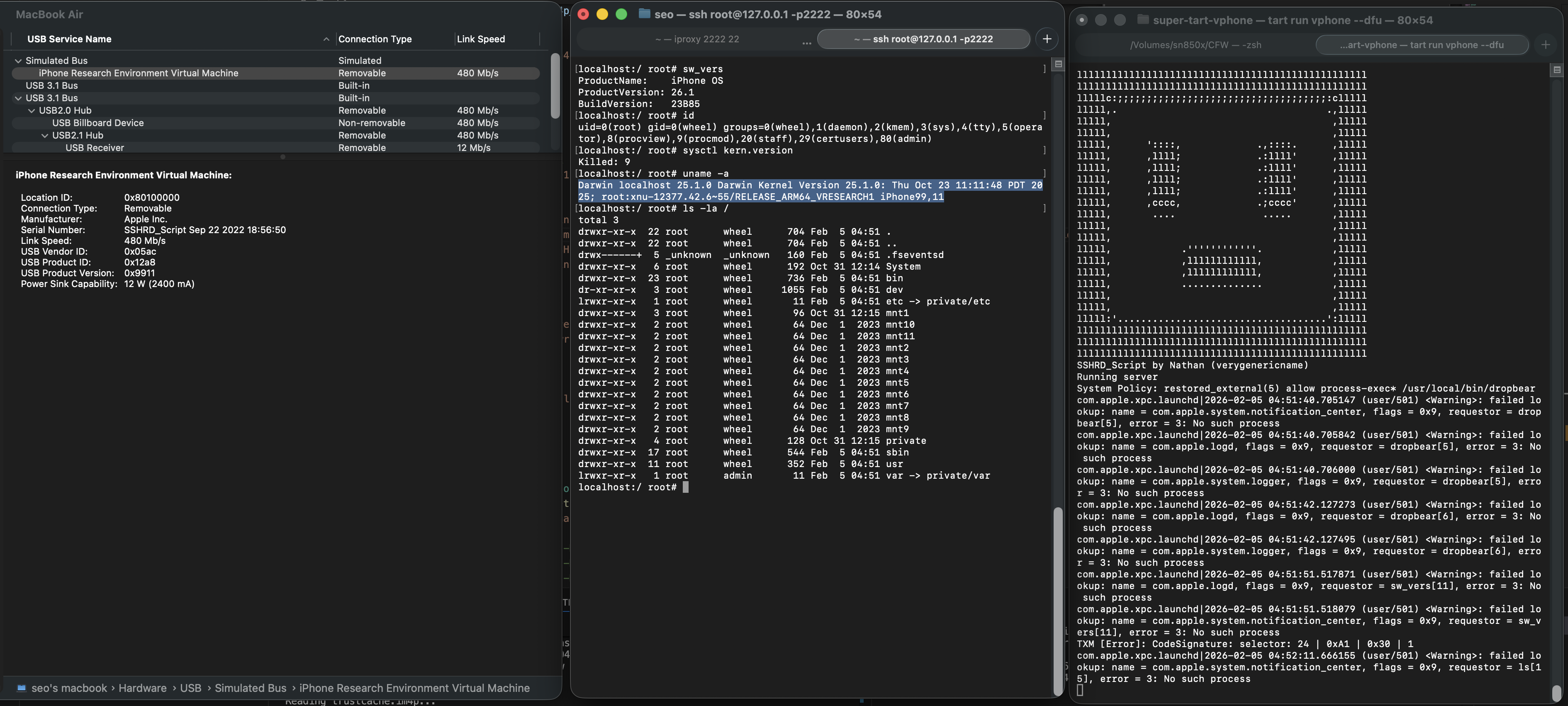Collapse the Simulated Bus tree row
1568x706 pixels.
[18, 61]
